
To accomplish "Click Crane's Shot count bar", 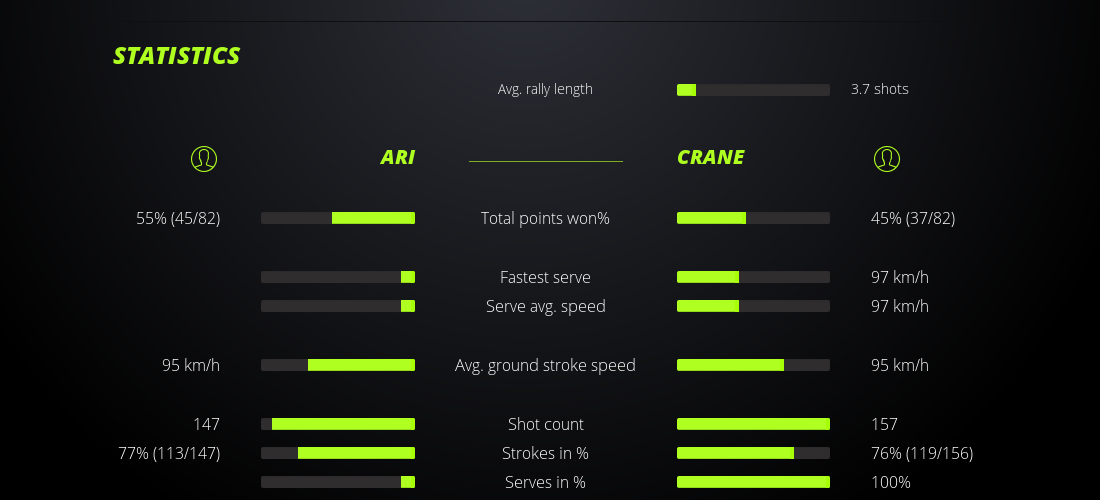I will (753, 424).
